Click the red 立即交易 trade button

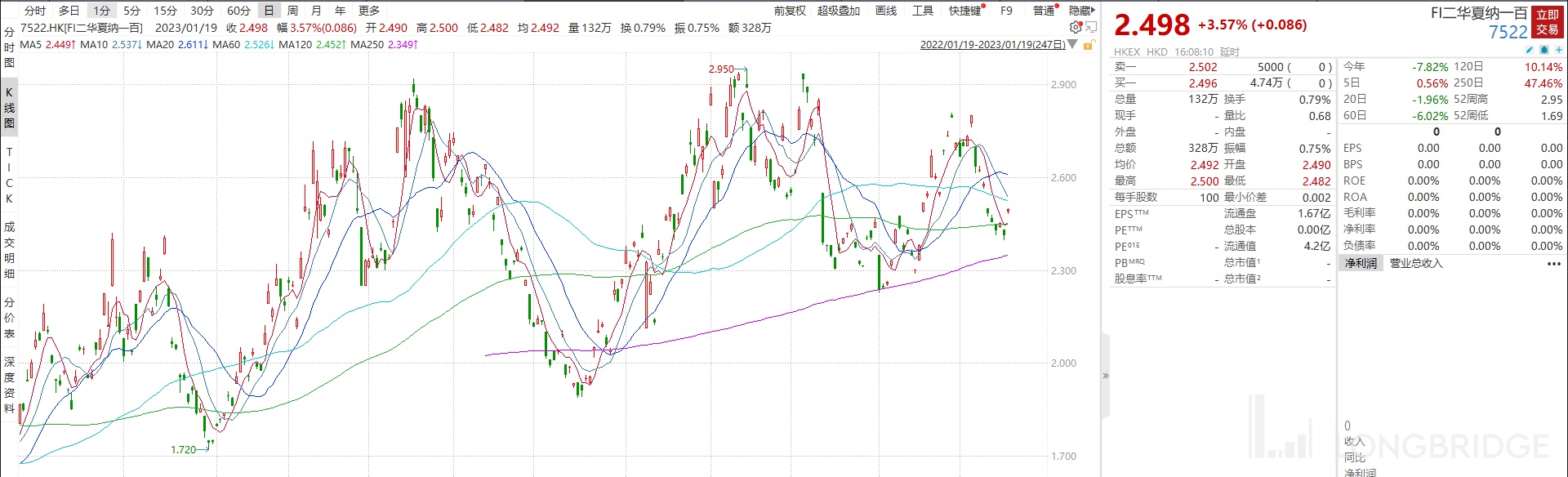coord(1547,22)
